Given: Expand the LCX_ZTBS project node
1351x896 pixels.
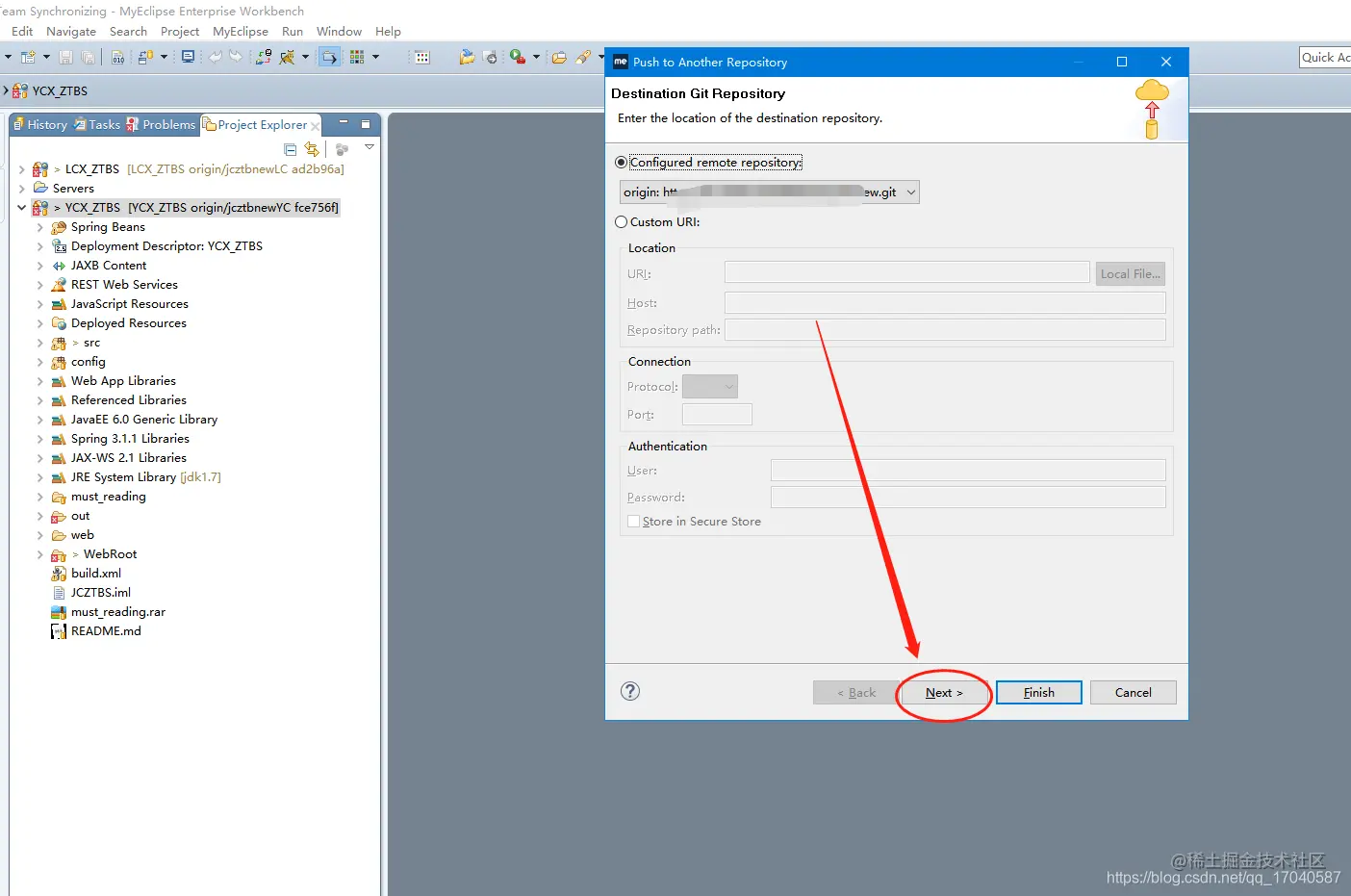Looking at the screenshot, I should point(22,169).
